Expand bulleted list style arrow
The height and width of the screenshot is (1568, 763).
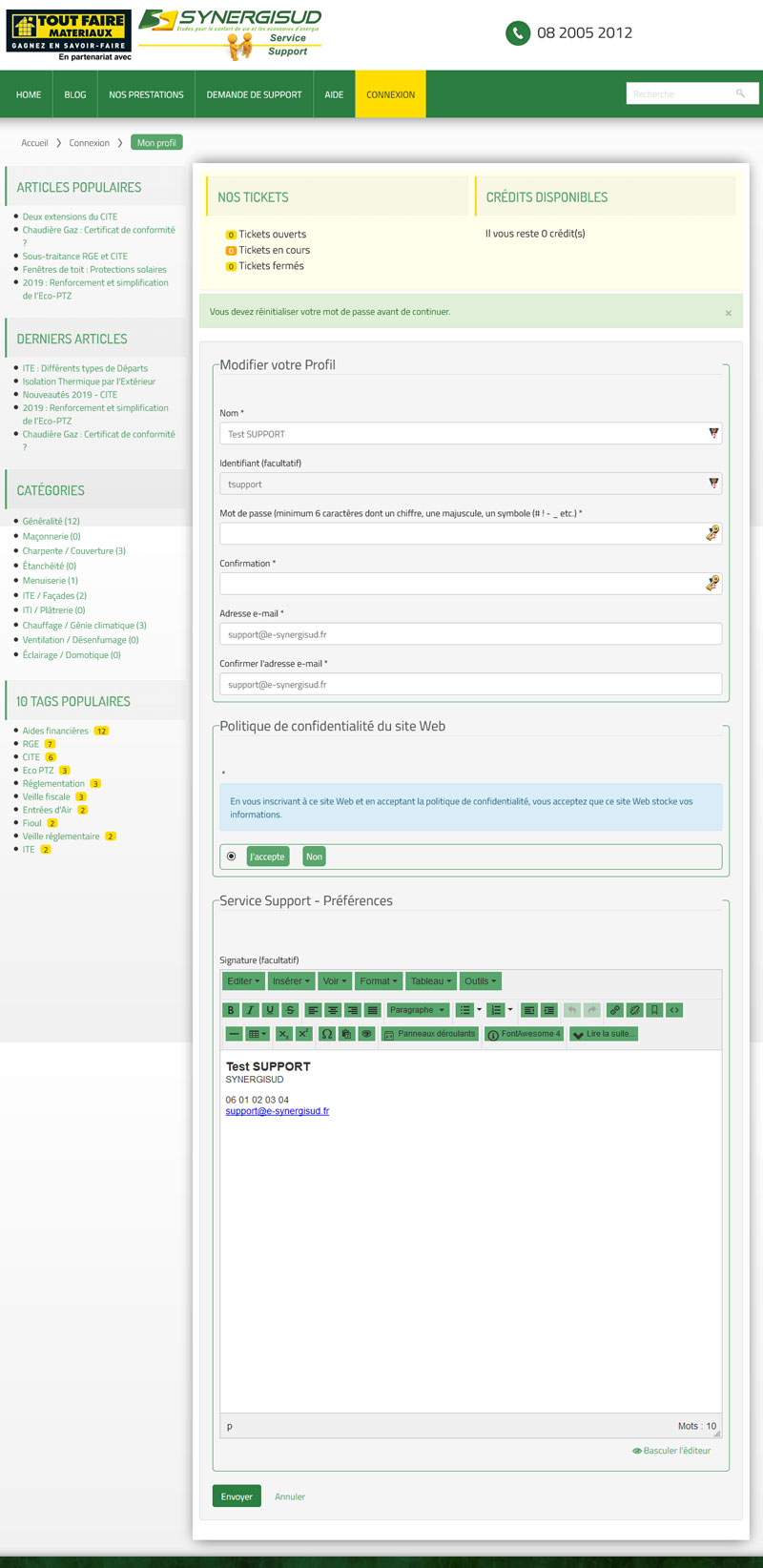pyautogui.click(x=479, y=1010)
